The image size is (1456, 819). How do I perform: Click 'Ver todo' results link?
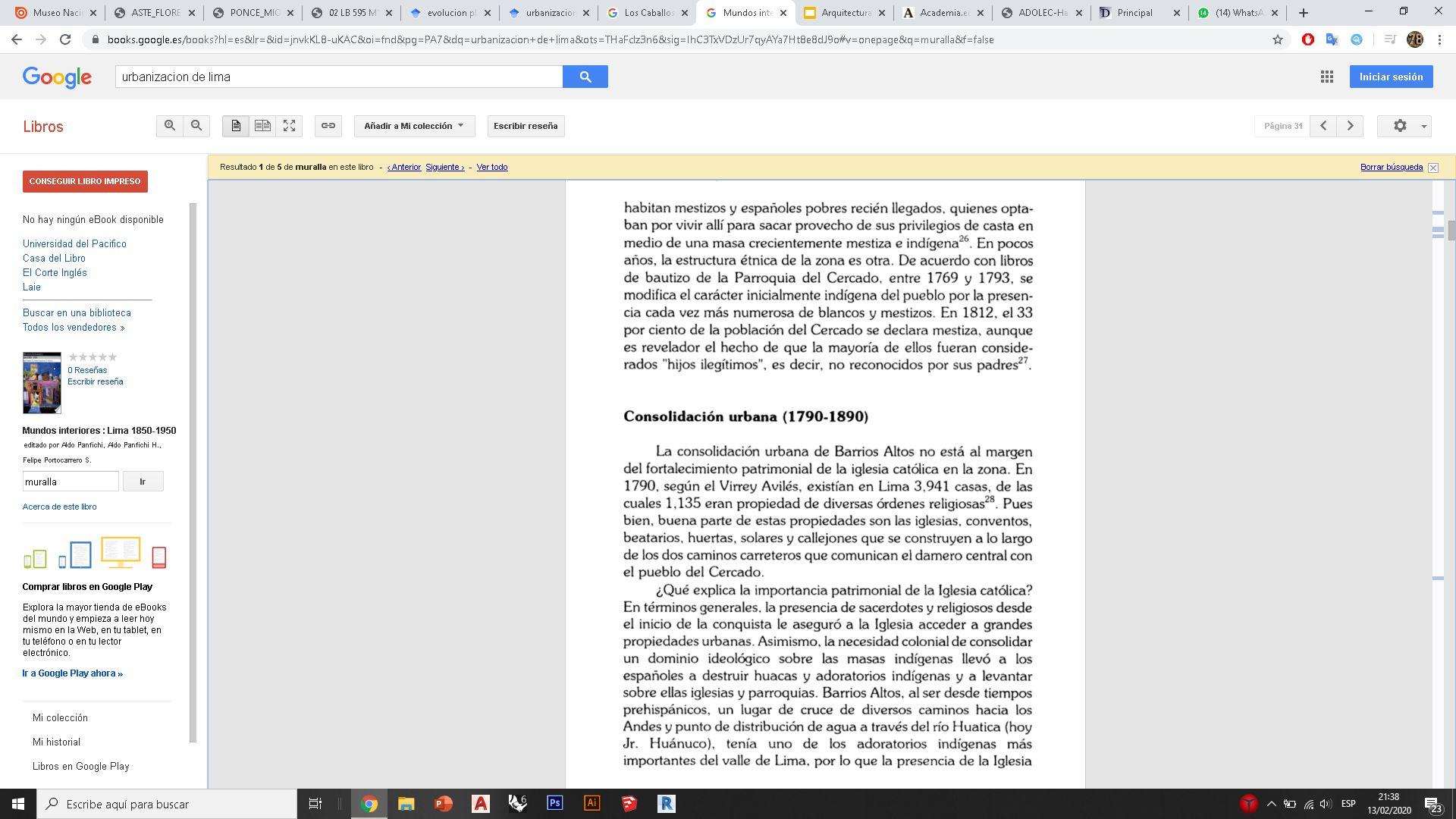pyautogui.click(x=492, y=167)
